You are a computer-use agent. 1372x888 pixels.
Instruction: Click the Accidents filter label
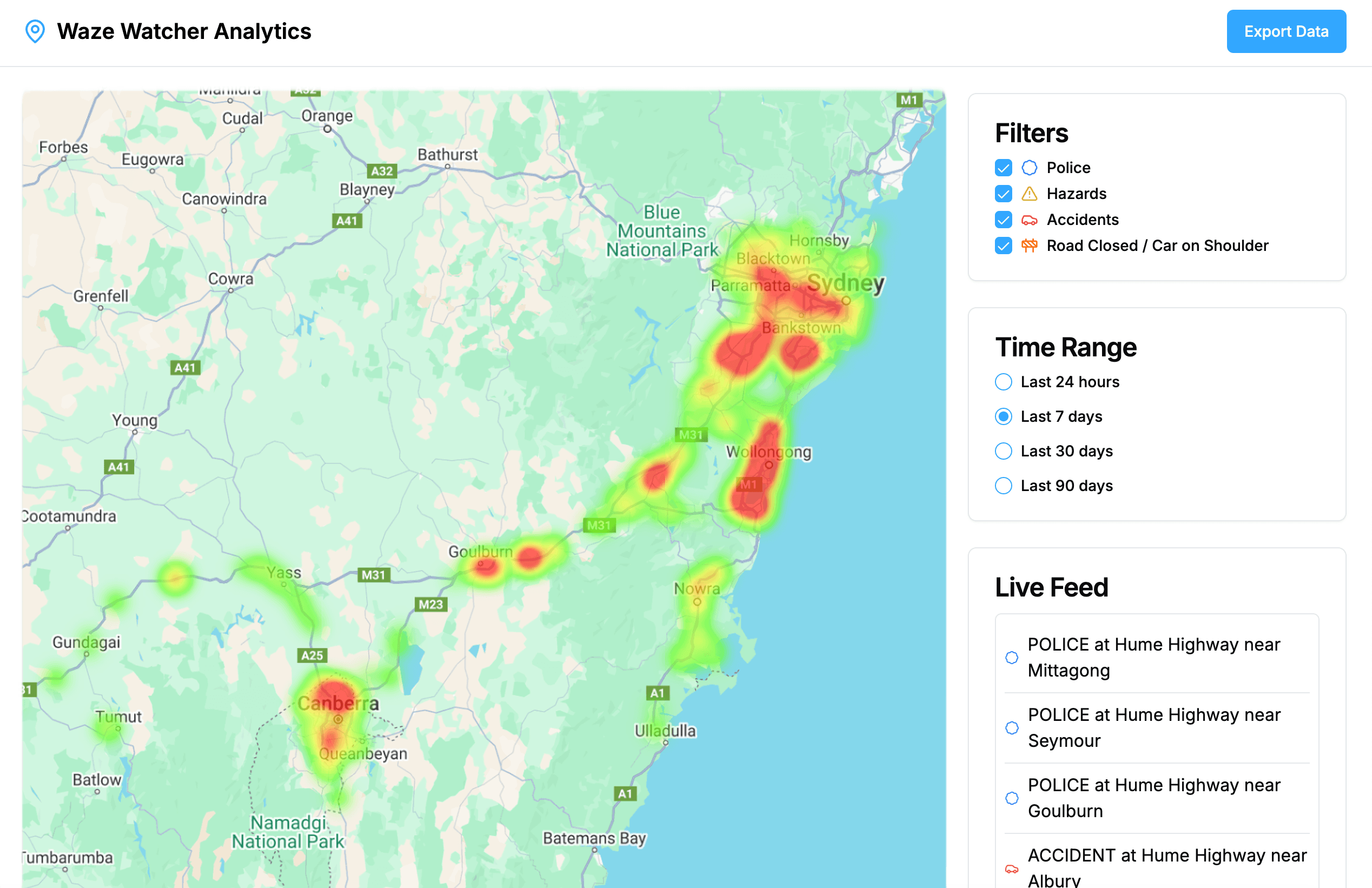click(1082, 220)
